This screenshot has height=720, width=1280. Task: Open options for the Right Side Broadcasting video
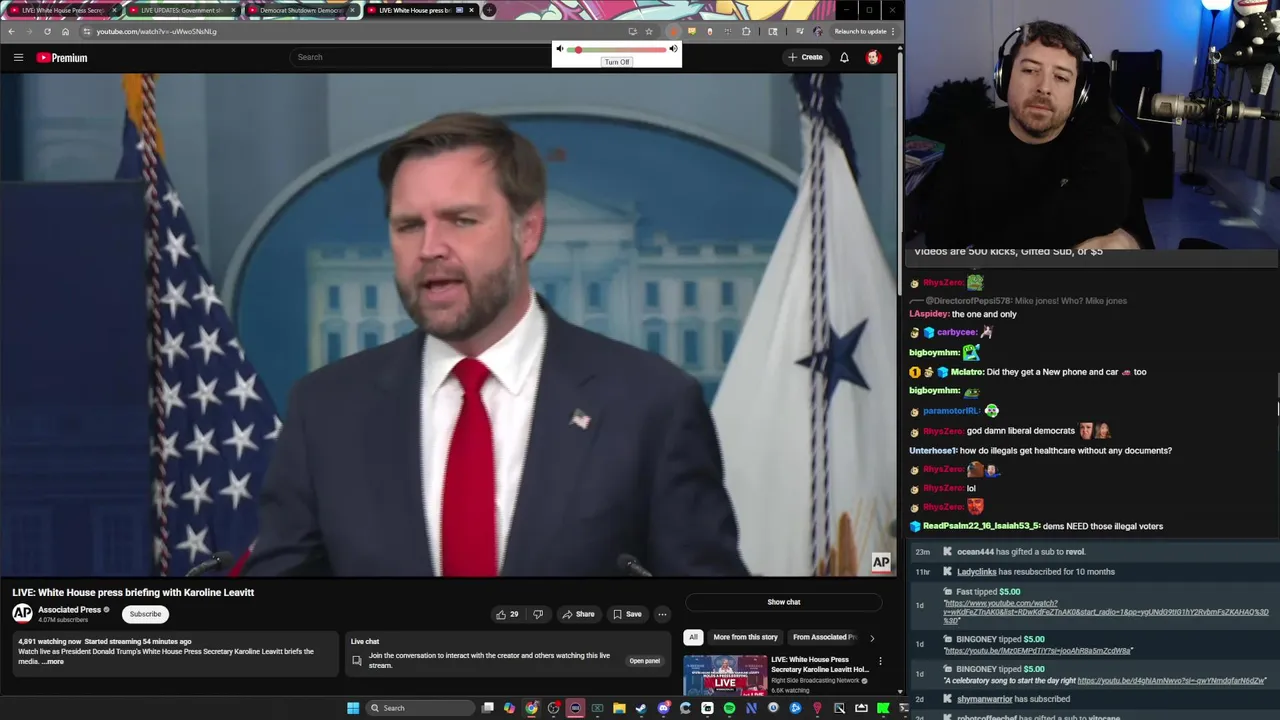pyautogui.click(x=880, y=661)
